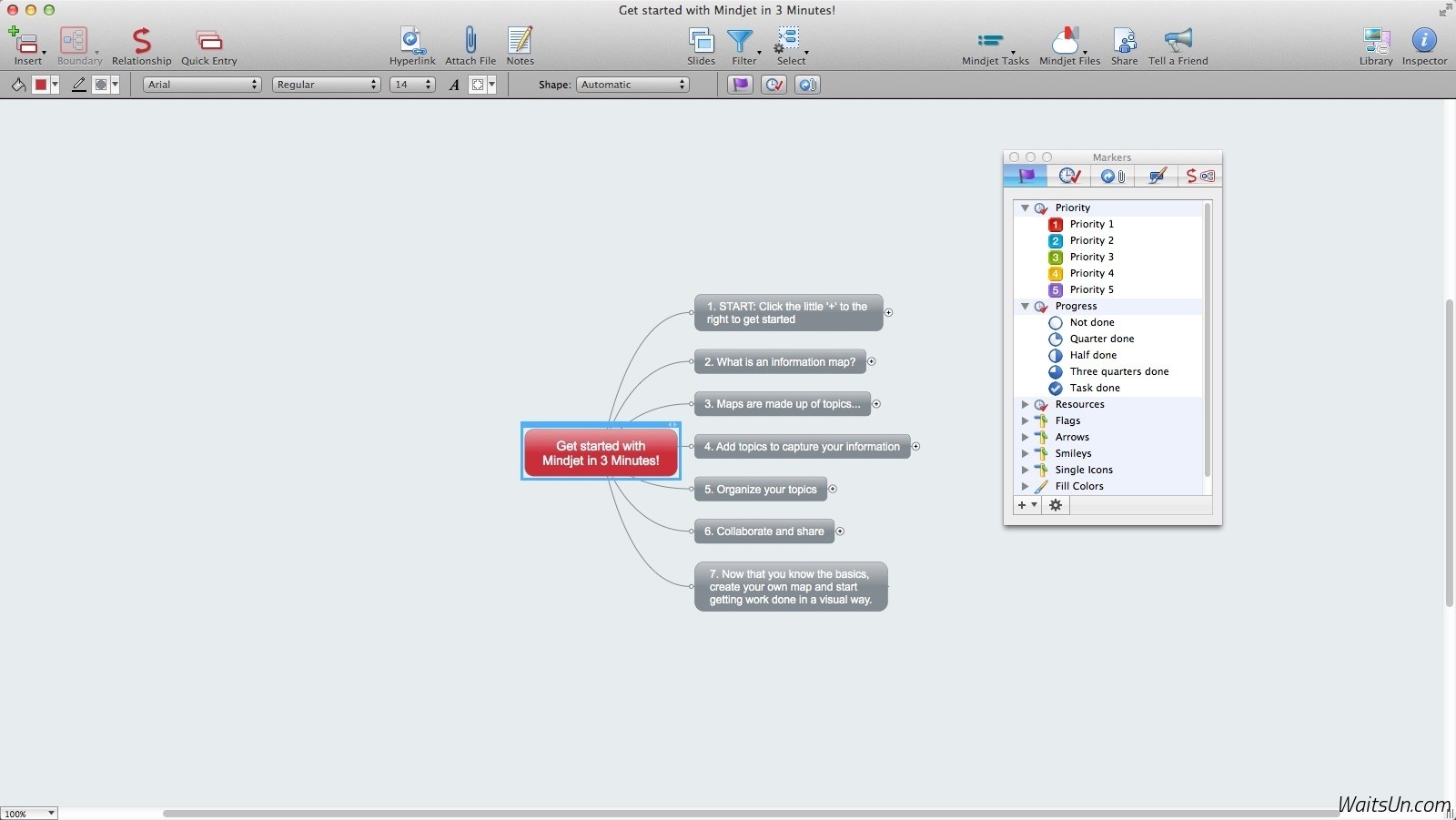Image resolution: width=1456 pixels, height=820 pixels.
Task: Select the Task done progress marker
Action: point(1095,388)
